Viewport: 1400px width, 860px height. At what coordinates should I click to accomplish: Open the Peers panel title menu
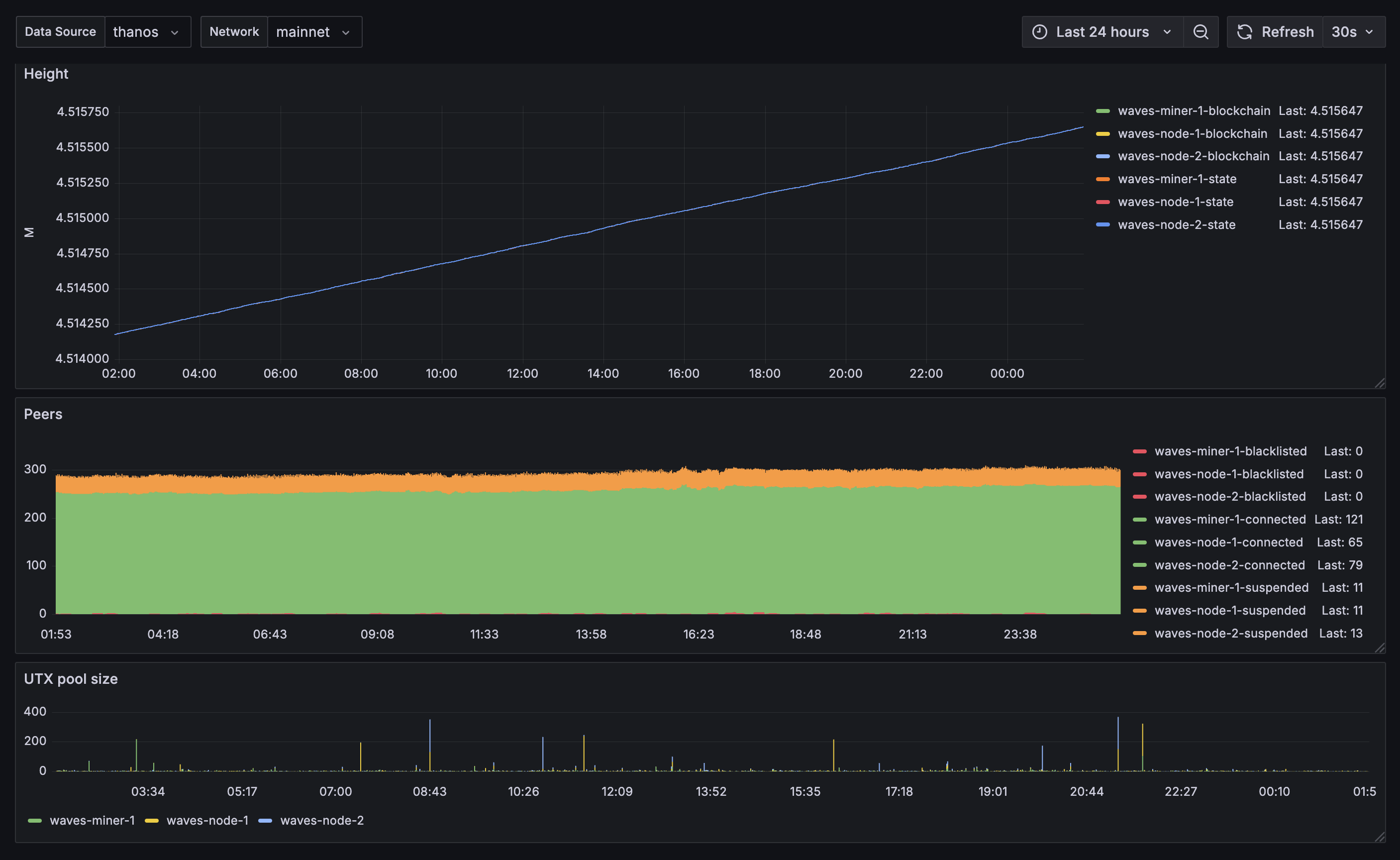[43, 414]
